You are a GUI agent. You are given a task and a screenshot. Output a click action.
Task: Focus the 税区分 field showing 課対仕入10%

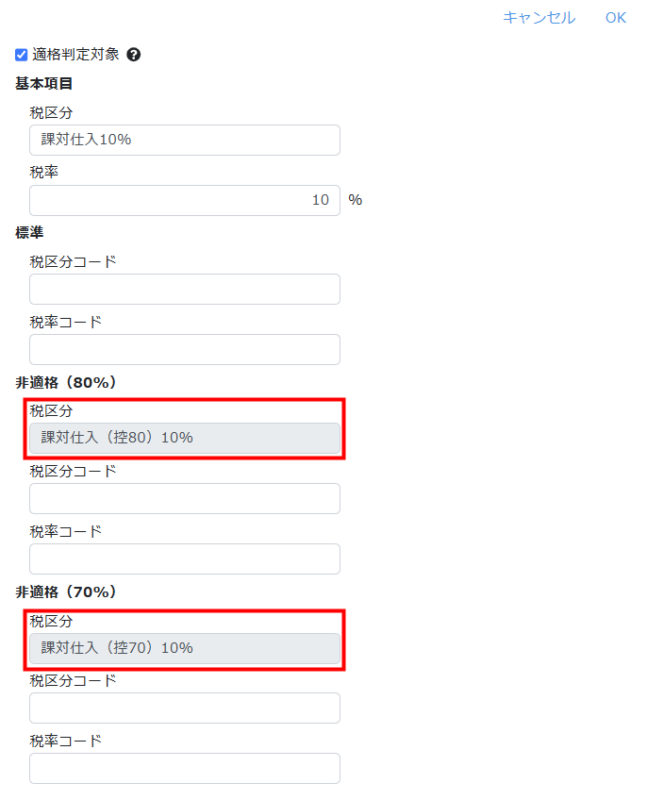(x=185, y=140)
